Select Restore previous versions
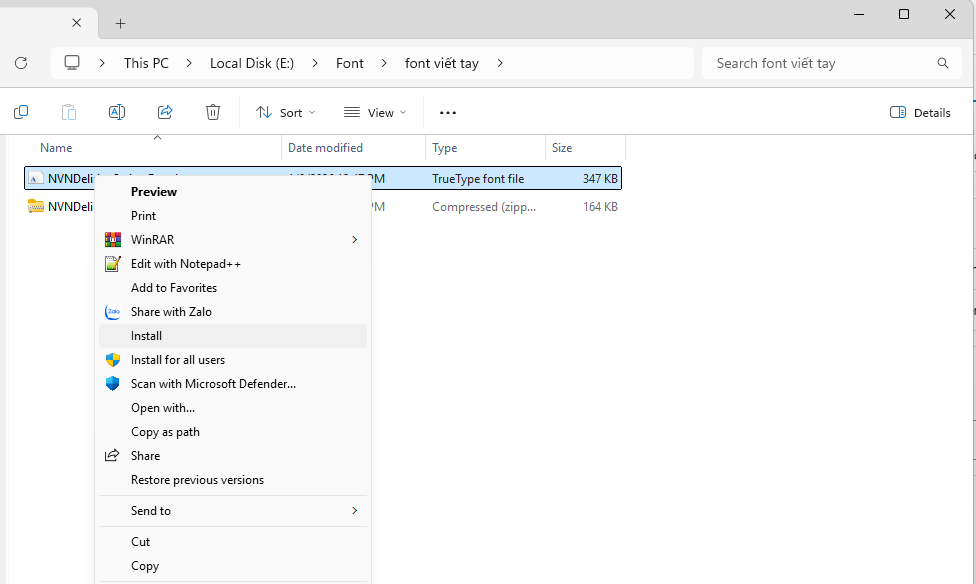This screenshot has height=584, width=976. point(233,480)
